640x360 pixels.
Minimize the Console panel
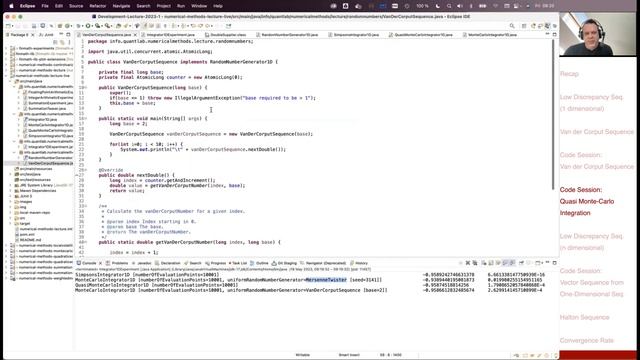(x=547, y=262)
